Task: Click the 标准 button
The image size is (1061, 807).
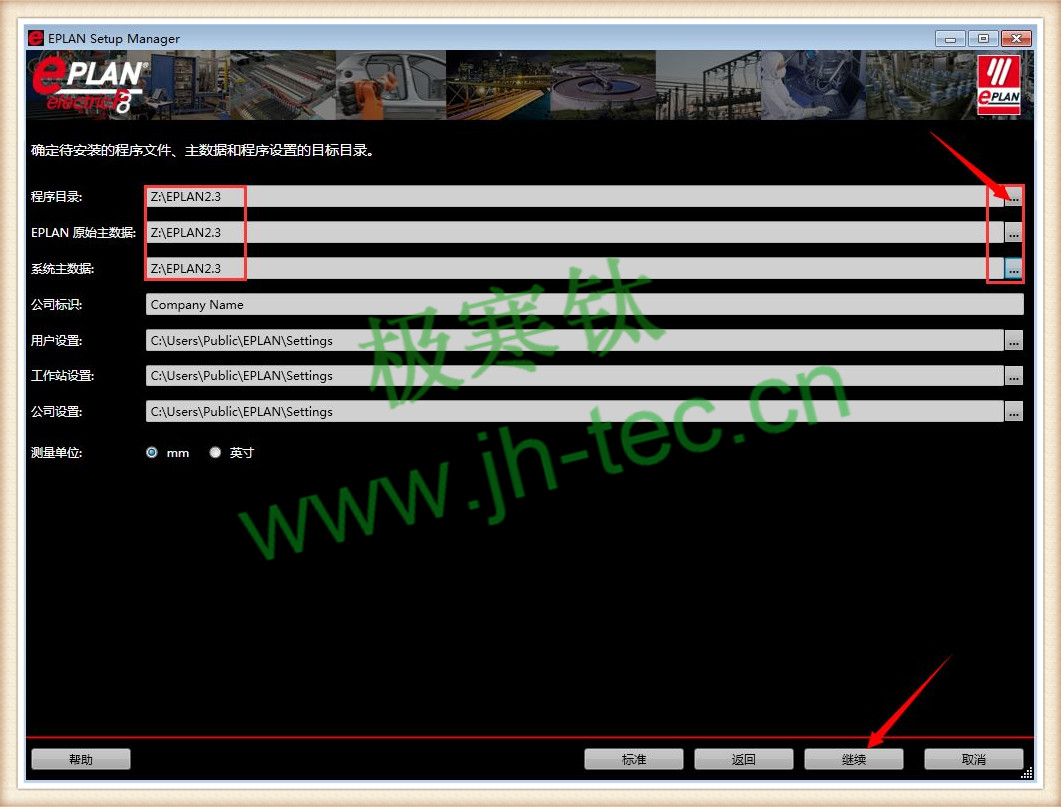Action: tap(633, 759)
